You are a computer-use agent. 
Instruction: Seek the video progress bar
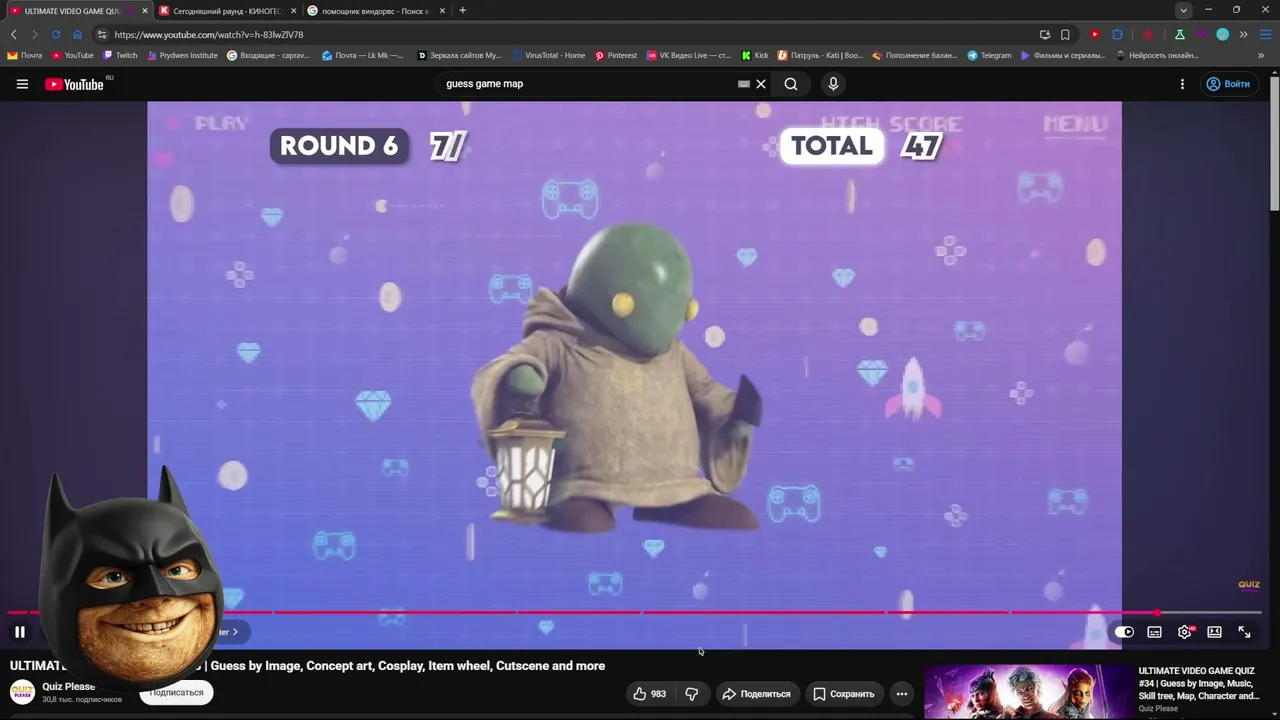[x=634, y=612]
